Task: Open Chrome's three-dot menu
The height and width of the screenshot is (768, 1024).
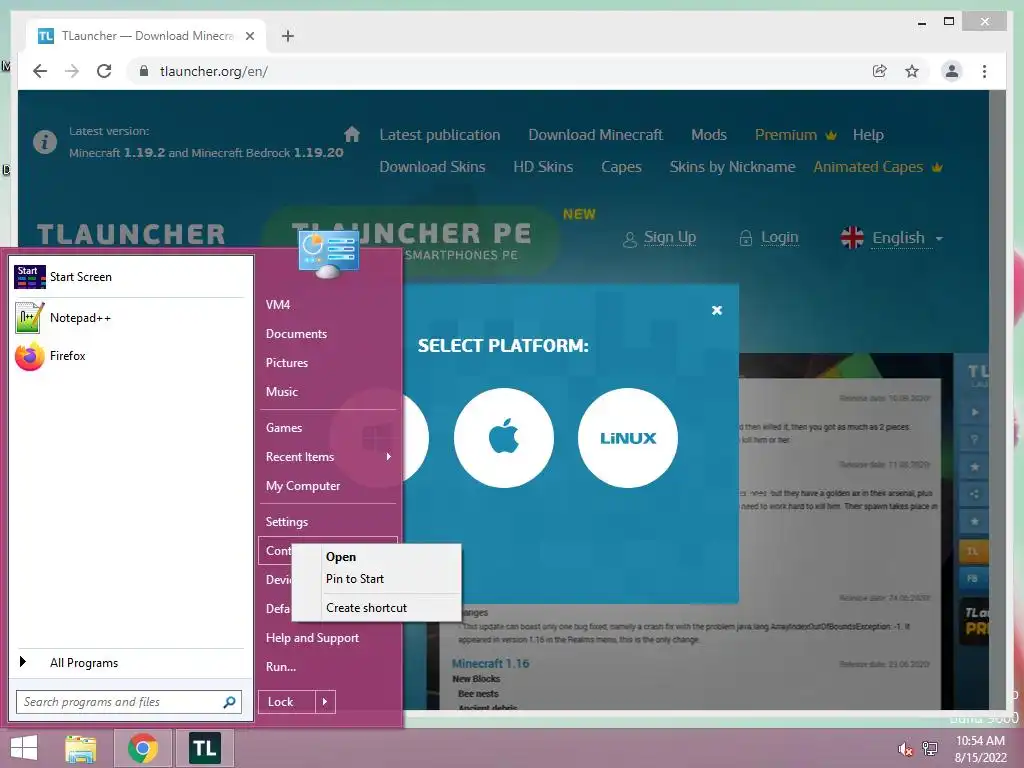Action: [984, 71]
